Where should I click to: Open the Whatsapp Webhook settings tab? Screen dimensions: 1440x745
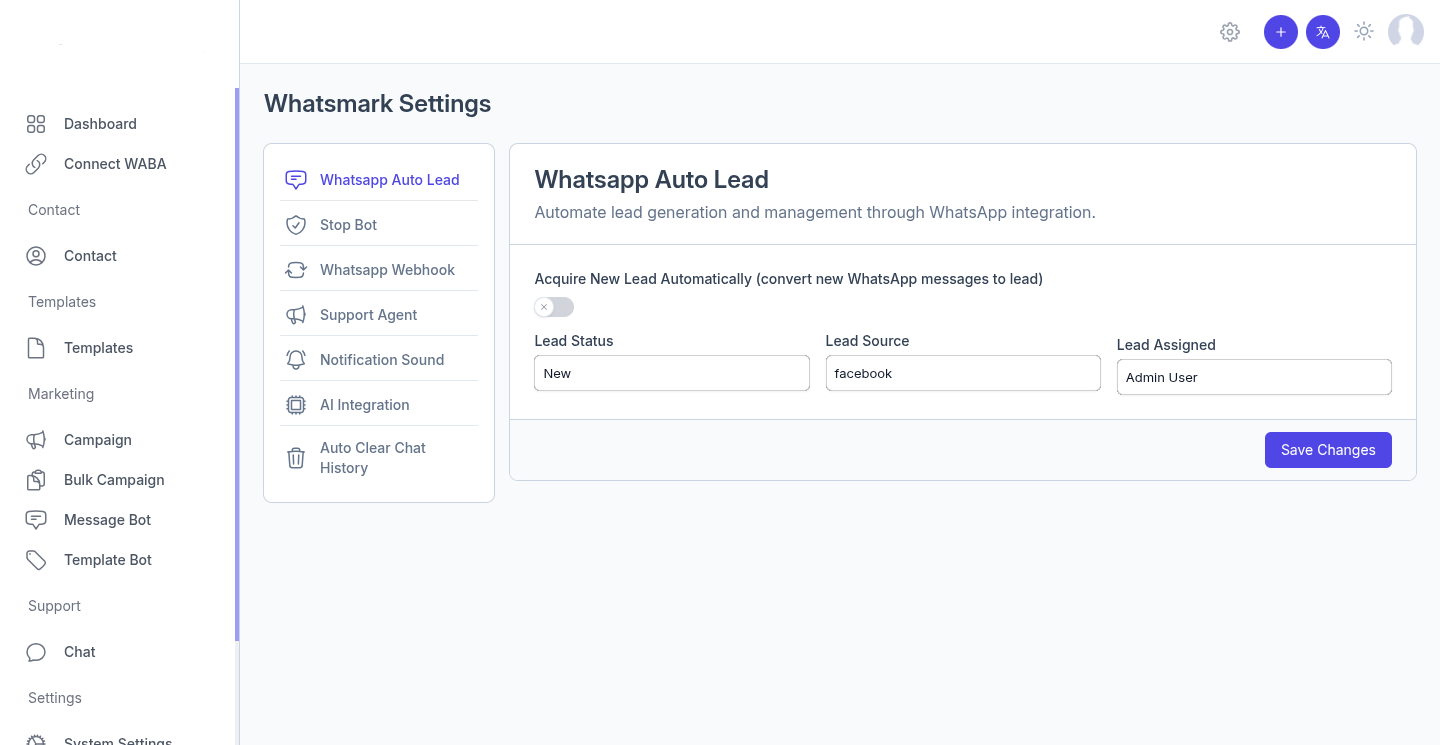tap(379, 270)
